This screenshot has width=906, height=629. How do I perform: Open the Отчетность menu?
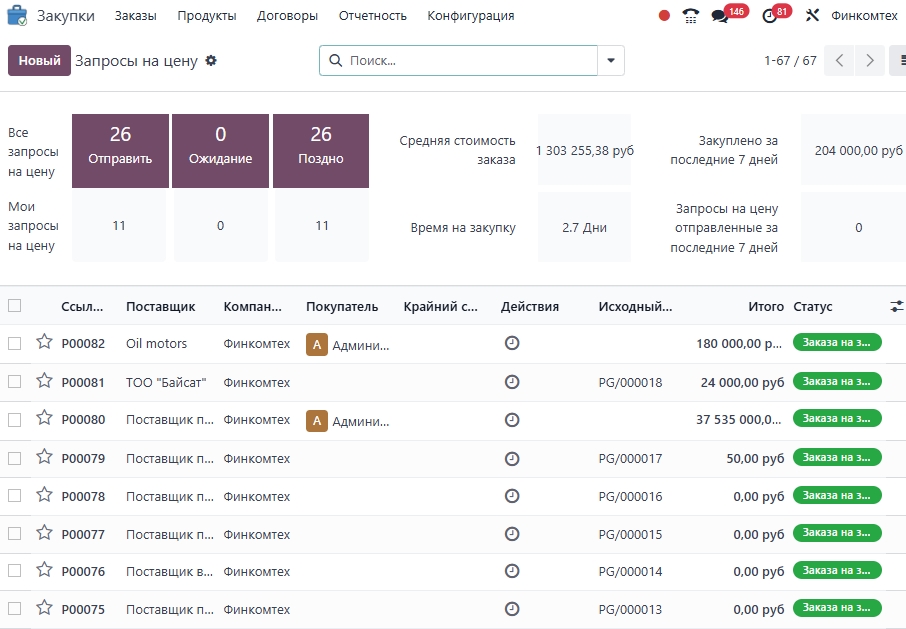click(373, 16)
